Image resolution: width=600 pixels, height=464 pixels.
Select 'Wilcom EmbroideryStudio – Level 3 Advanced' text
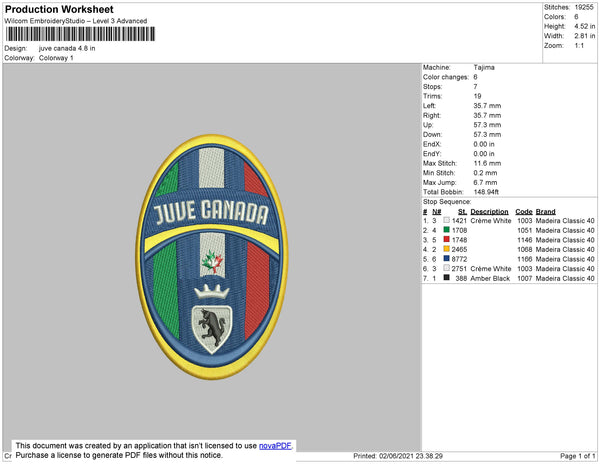click(76, 21)
